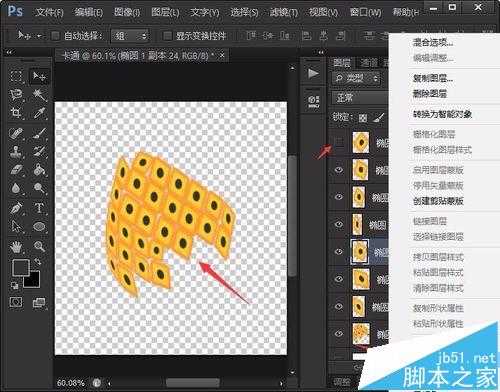The width and height of the screenshot is (500, 392).
Task: Select the Hand tool
Action: 16,247
